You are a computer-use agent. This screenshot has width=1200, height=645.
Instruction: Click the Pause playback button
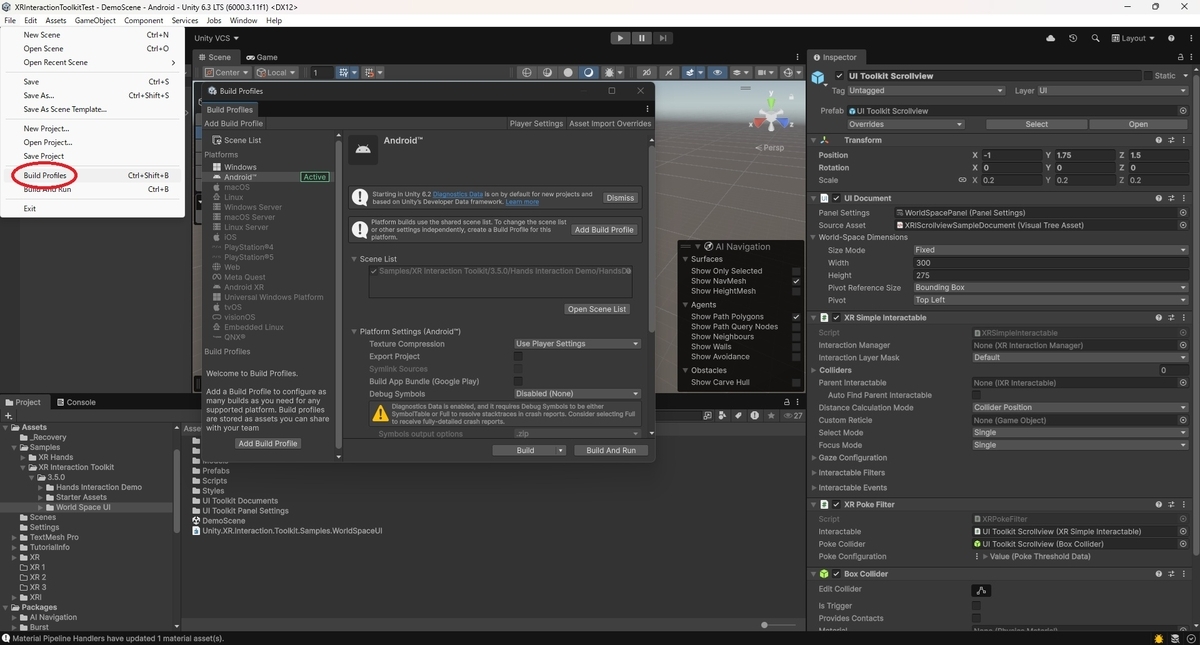tap(641, 38)
